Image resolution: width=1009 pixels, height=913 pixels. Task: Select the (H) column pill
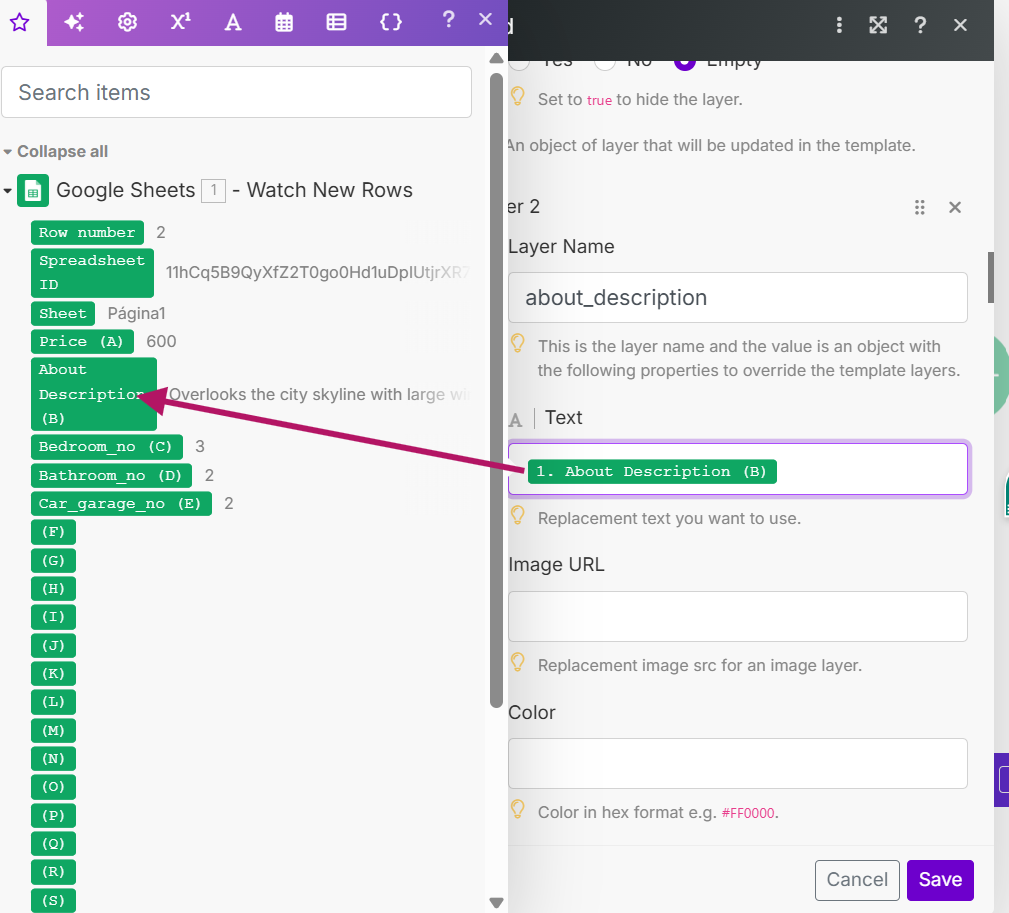click(x=53, y=589)
